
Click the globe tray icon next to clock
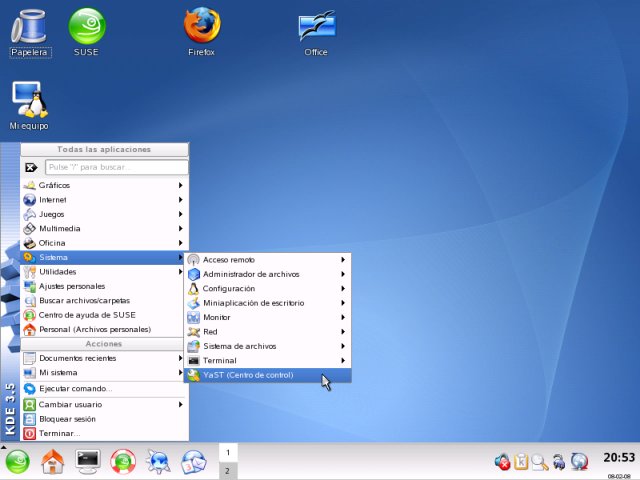(x=579, y=462)
